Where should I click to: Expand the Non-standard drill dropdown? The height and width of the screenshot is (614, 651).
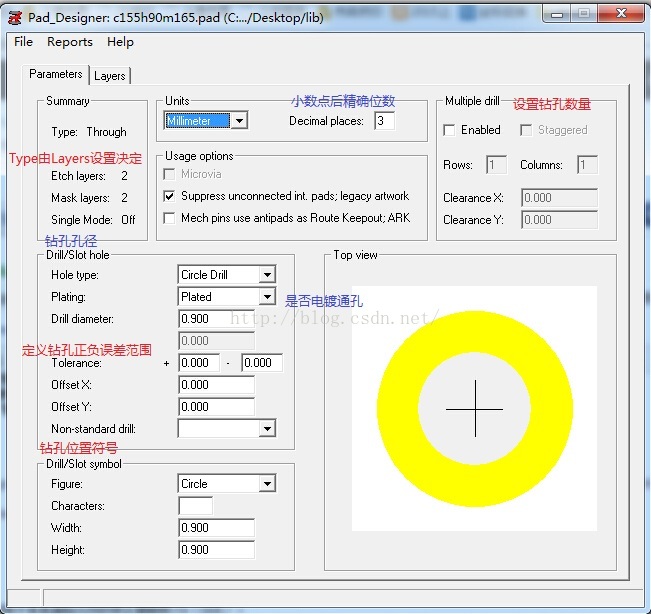pyautogui.click(x=266, y=429)
